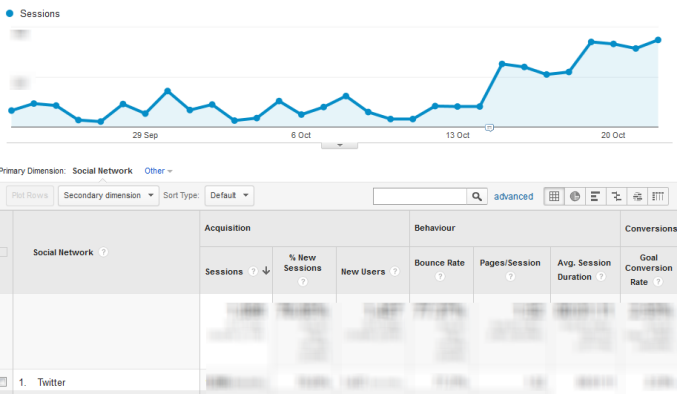
Task: Toggle the select-all checkbox in table header
Action: click(x=3, y=252)
